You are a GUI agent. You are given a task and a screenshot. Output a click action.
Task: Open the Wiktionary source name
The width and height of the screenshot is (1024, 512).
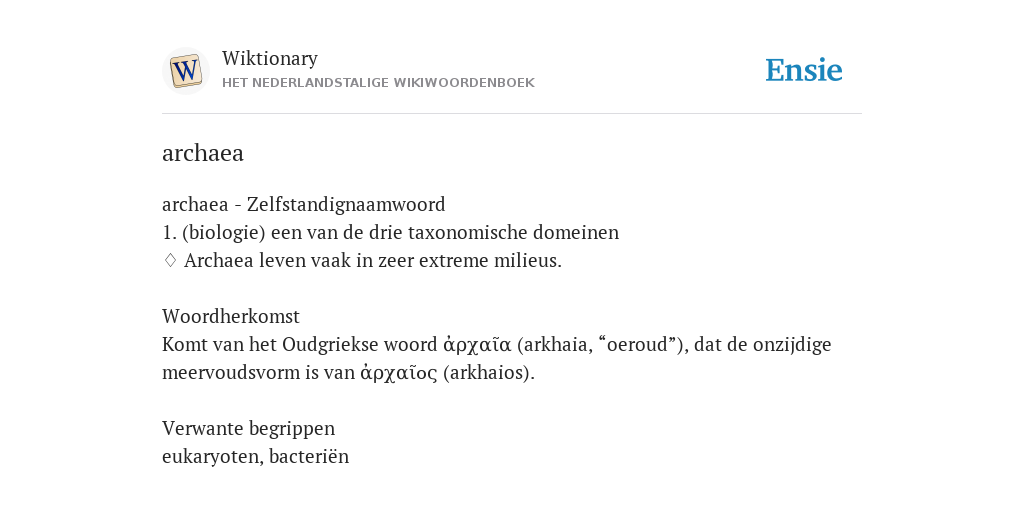click(x=270, y=58)
